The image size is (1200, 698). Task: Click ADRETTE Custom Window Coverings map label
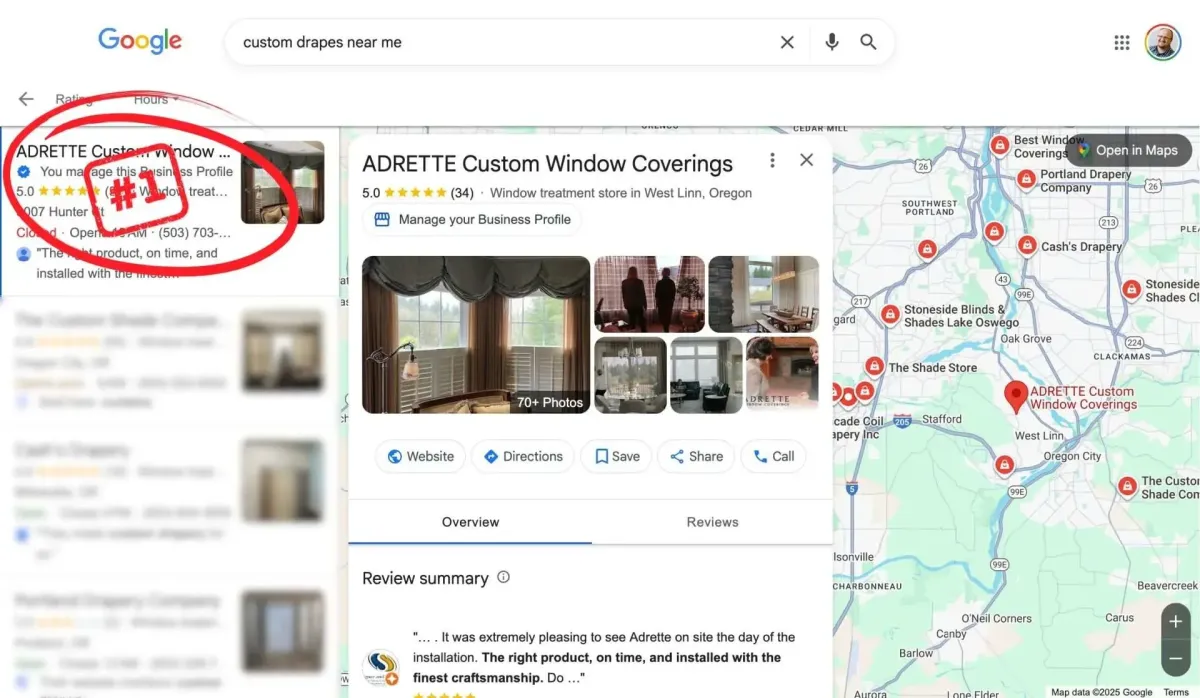(1083, 398)
